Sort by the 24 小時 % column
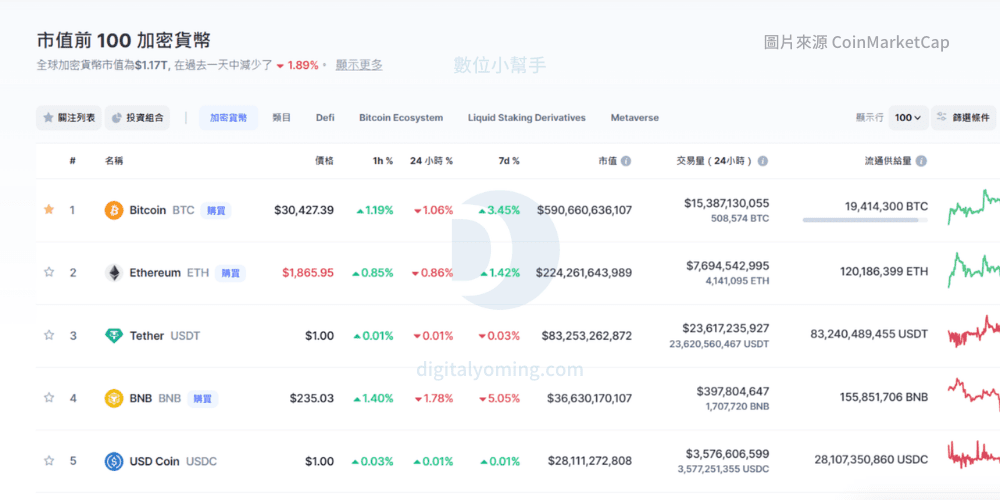The image size is (1000, 500). tap(431, 161)
